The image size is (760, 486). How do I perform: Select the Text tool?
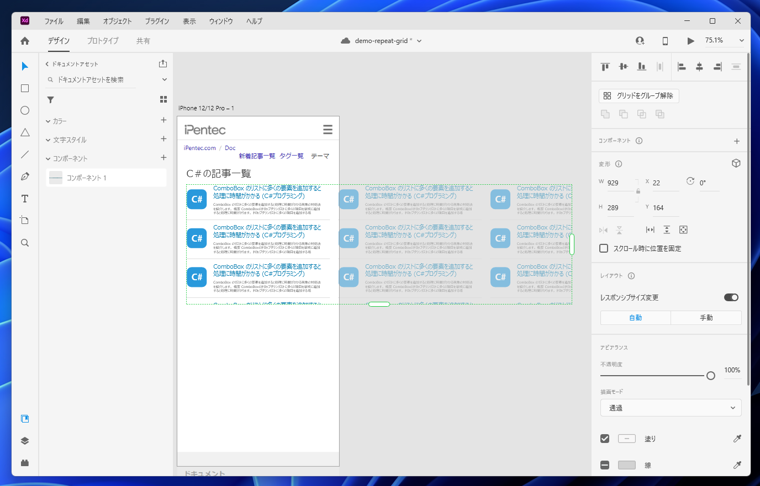[x=25, y=199]
